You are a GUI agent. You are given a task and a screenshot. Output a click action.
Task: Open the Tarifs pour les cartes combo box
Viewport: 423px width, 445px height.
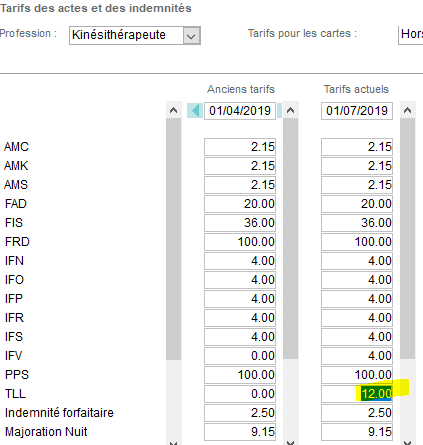411,35
